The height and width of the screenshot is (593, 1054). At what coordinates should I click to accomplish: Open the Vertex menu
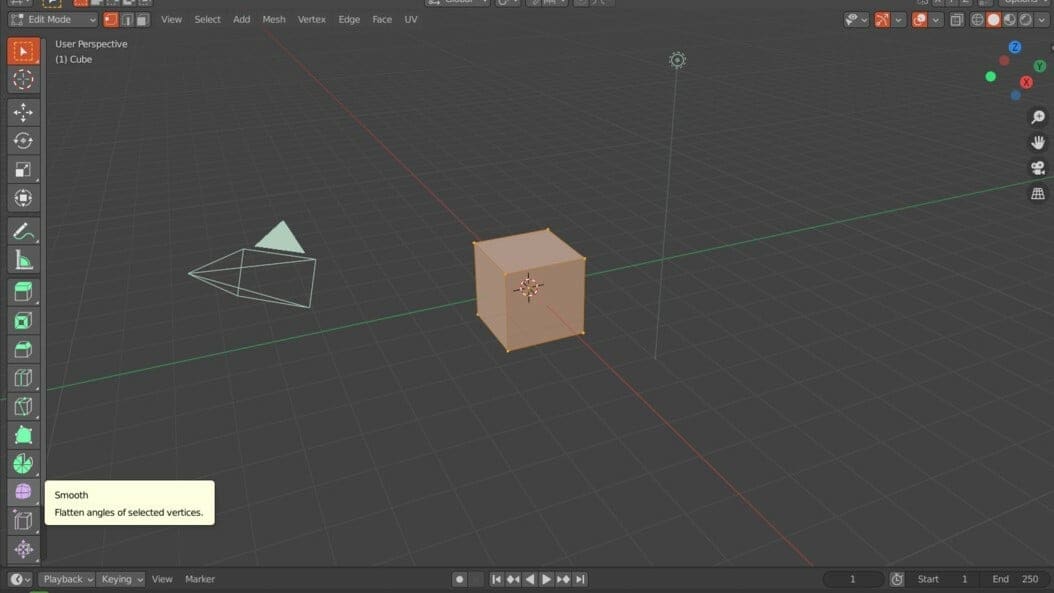(312, 19)
